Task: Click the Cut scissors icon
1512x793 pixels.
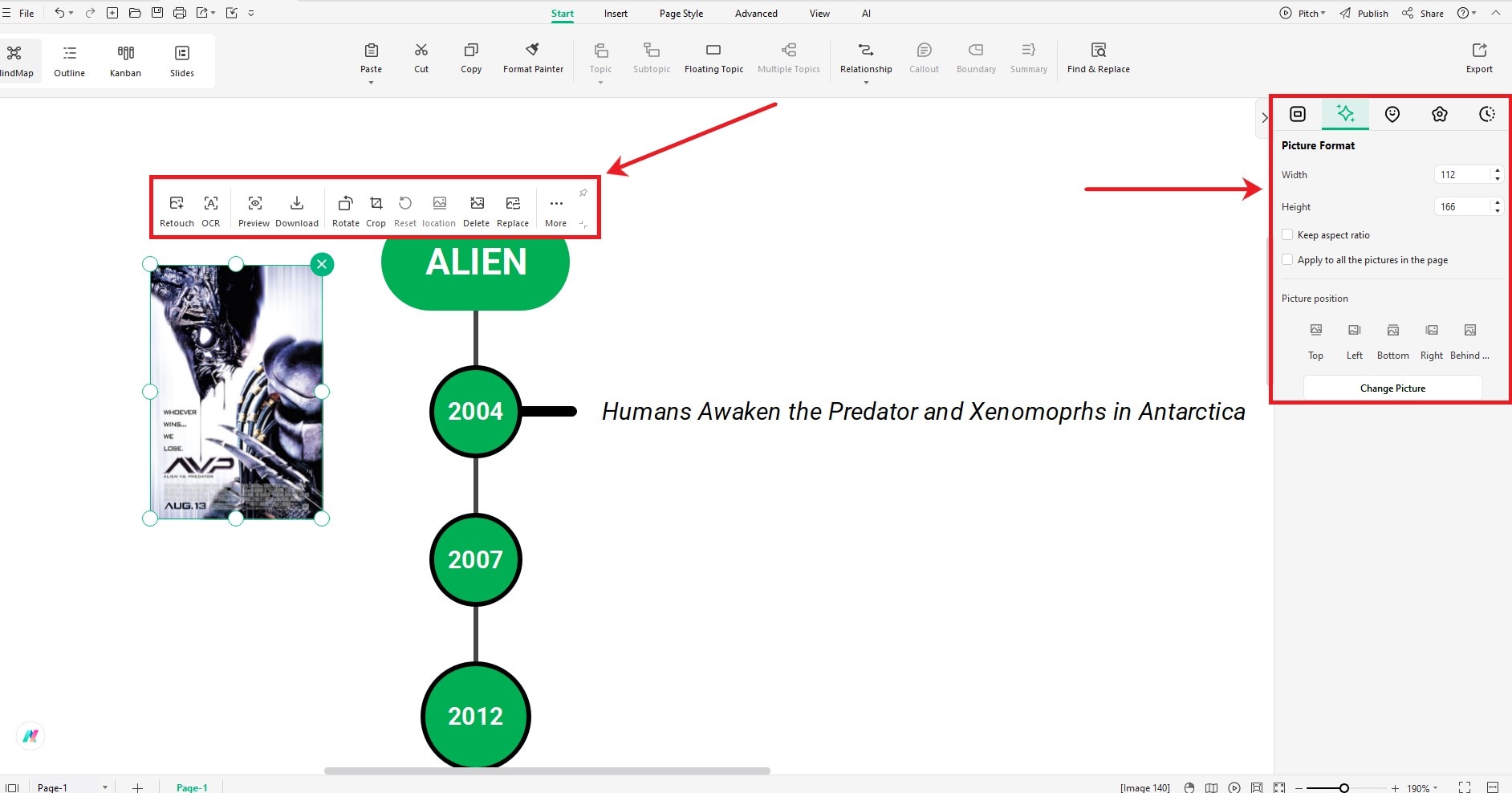Action: click(x=421, y=50)
